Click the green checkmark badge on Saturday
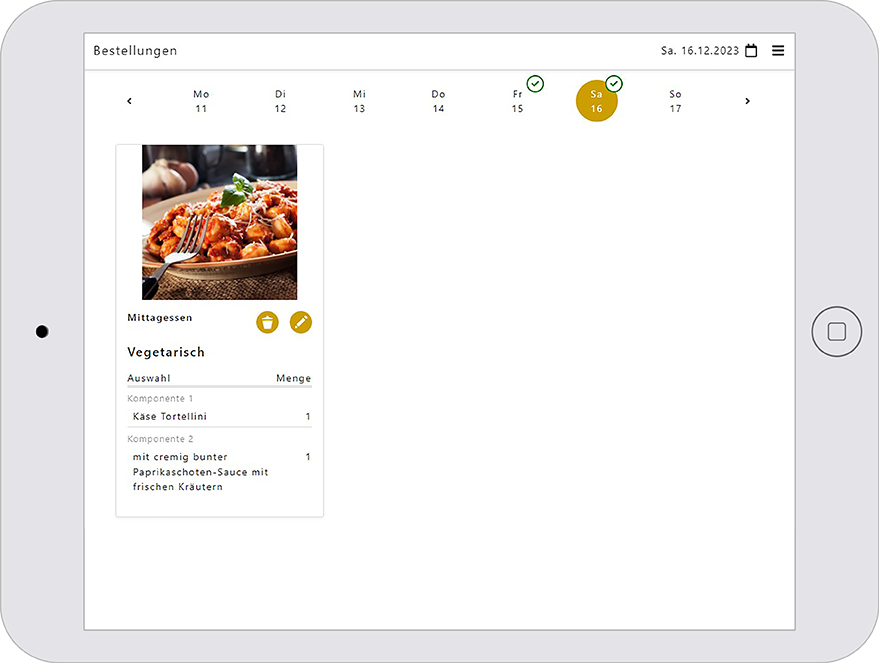Screen dimensions: 879x663 point(614,84)
